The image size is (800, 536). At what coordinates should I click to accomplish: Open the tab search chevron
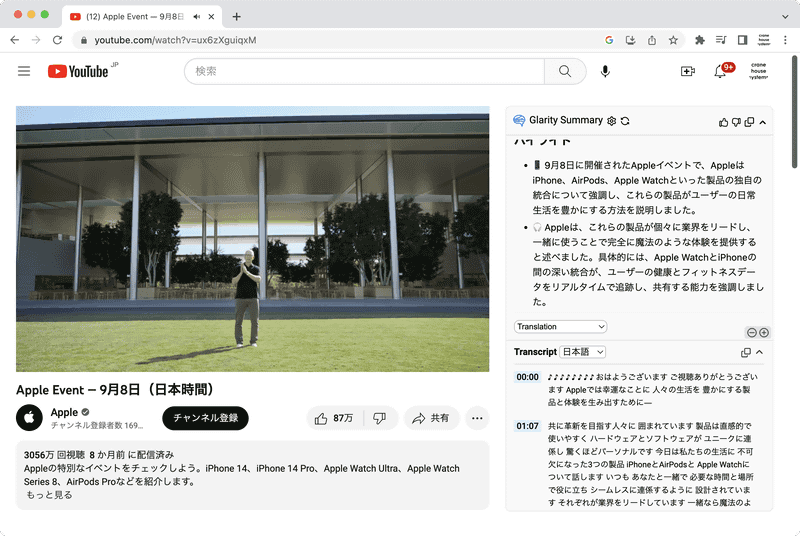(785, 17)
